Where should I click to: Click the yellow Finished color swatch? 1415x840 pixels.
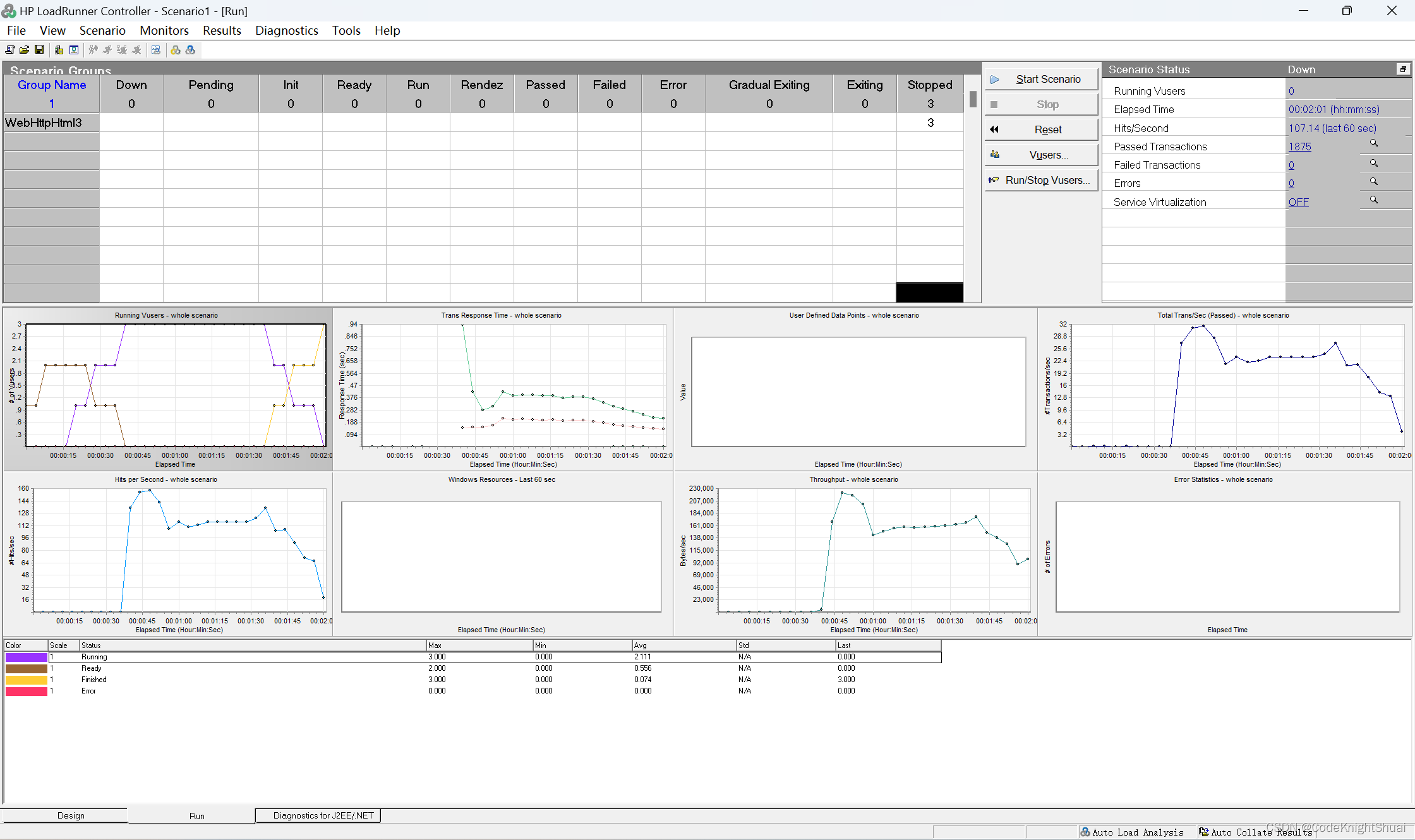pos(26,680)
